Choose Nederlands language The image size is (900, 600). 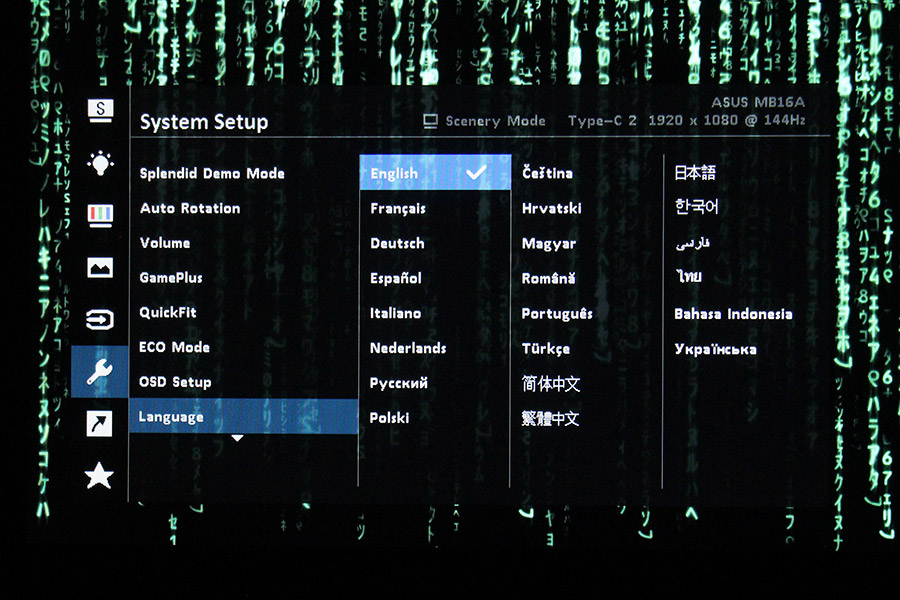click(x=408, y=348)
